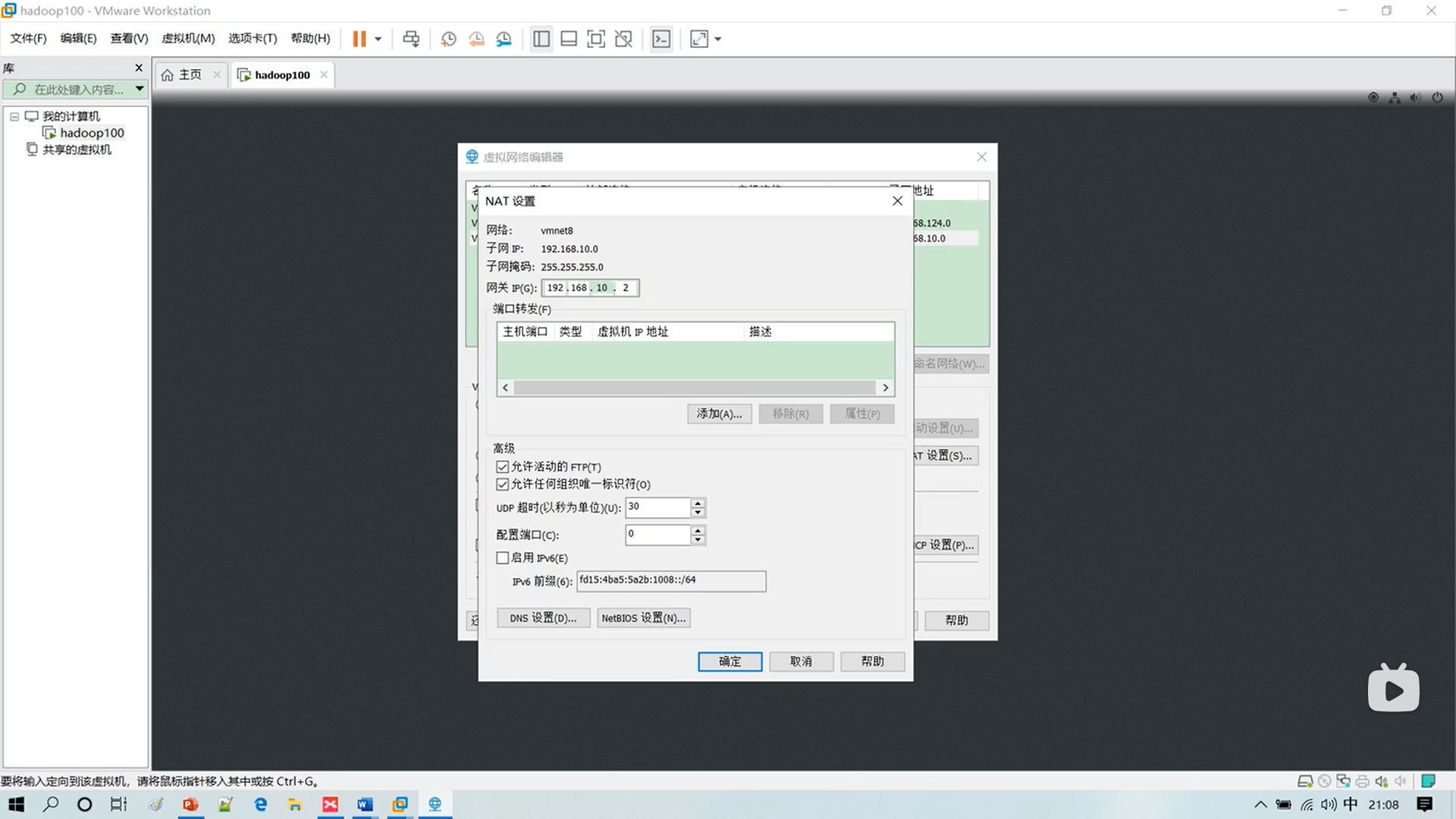Toggle the library sidebar view icon

click(x=541, y=39)
